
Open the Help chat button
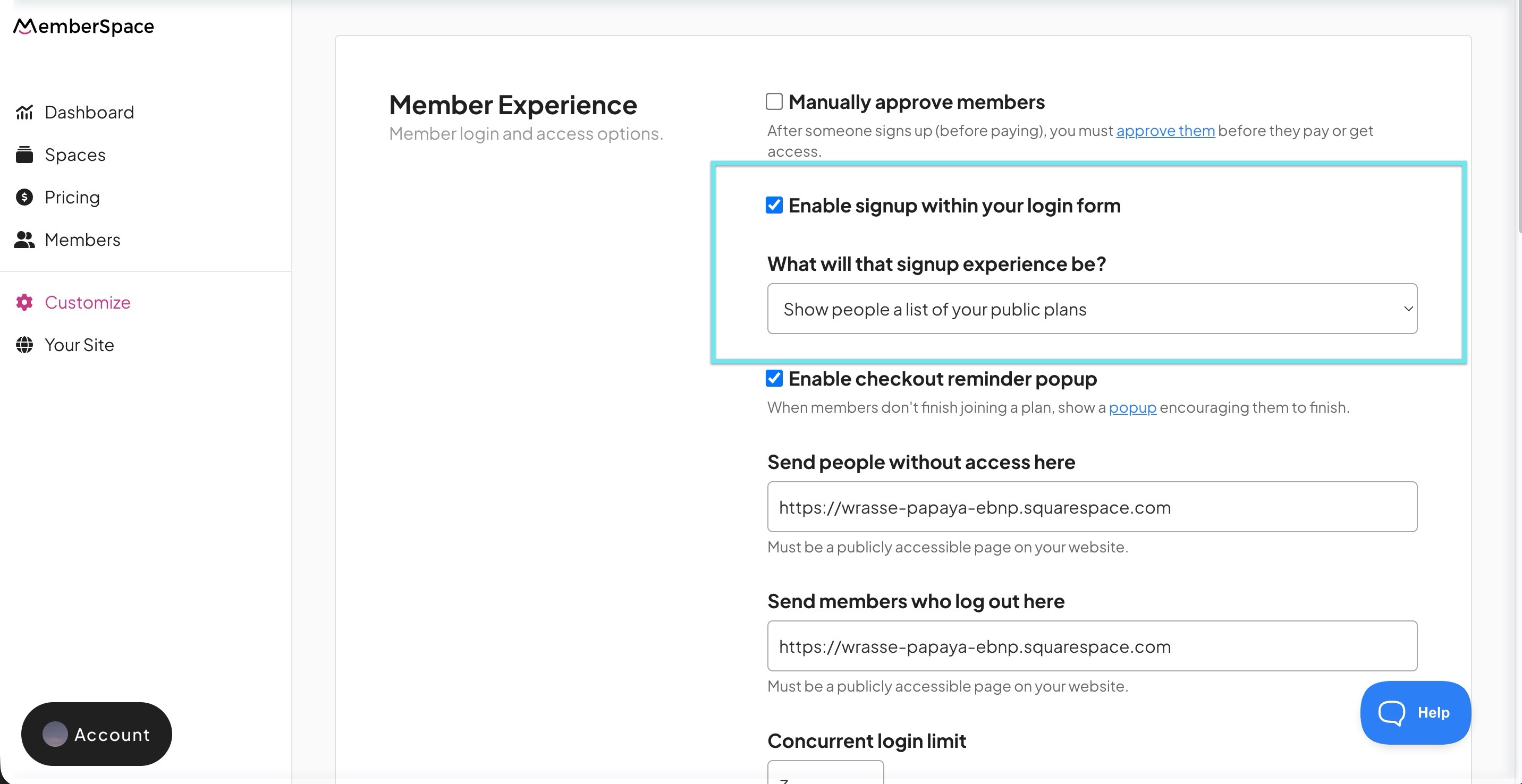point(1415,713)
